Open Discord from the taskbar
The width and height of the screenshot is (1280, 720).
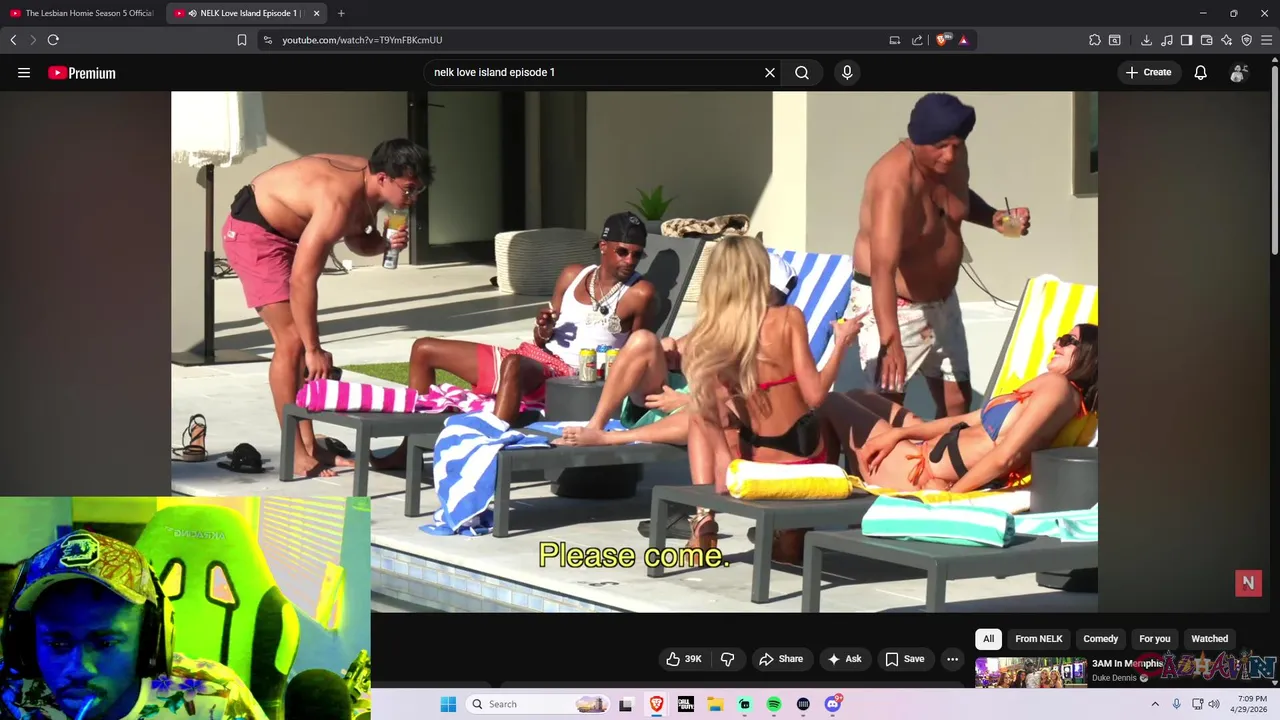[x=833, y=704]
